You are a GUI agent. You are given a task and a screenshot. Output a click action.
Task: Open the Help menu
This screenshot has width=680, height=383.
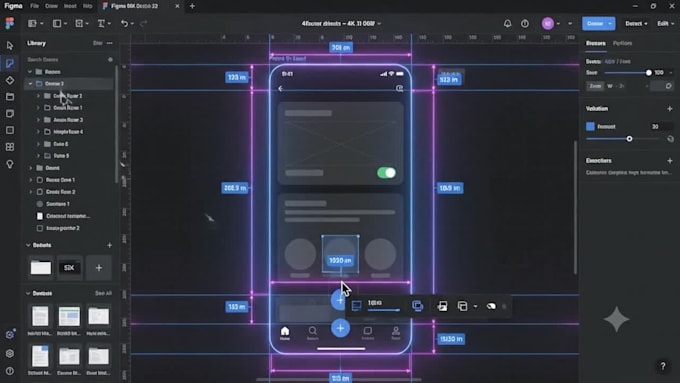(x=88, y=6)
